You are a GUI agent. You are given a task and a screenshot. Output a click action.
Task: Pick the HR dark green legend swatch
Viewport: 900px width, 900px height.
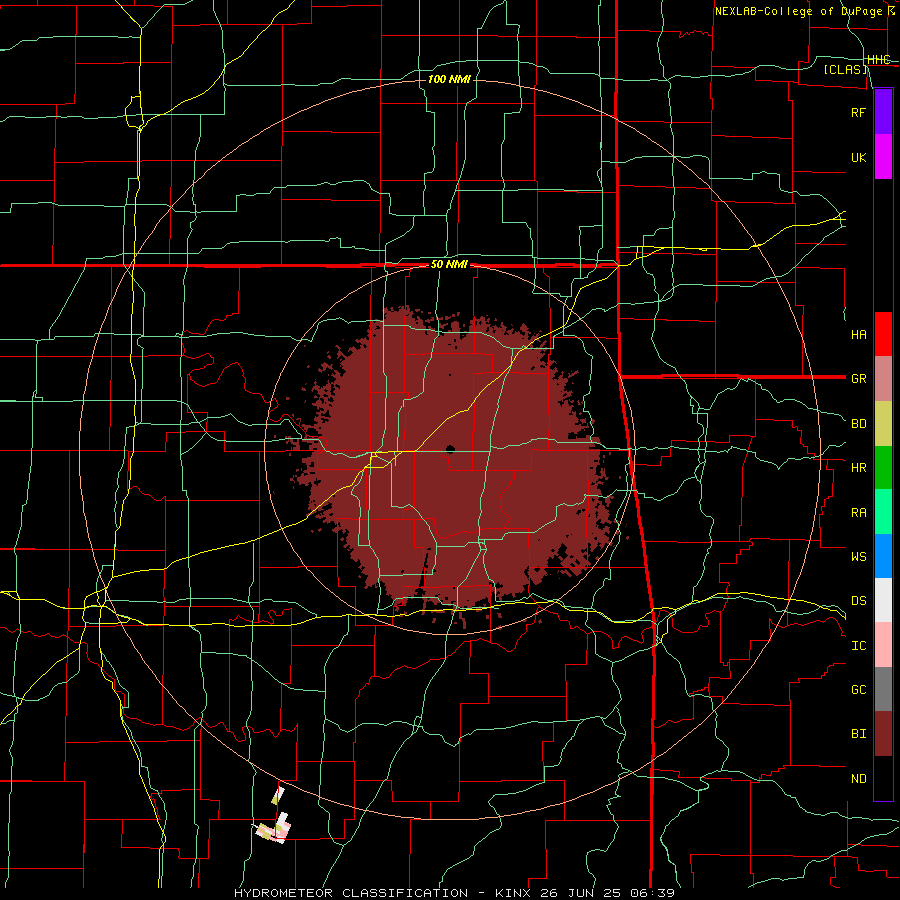[883, 468]
